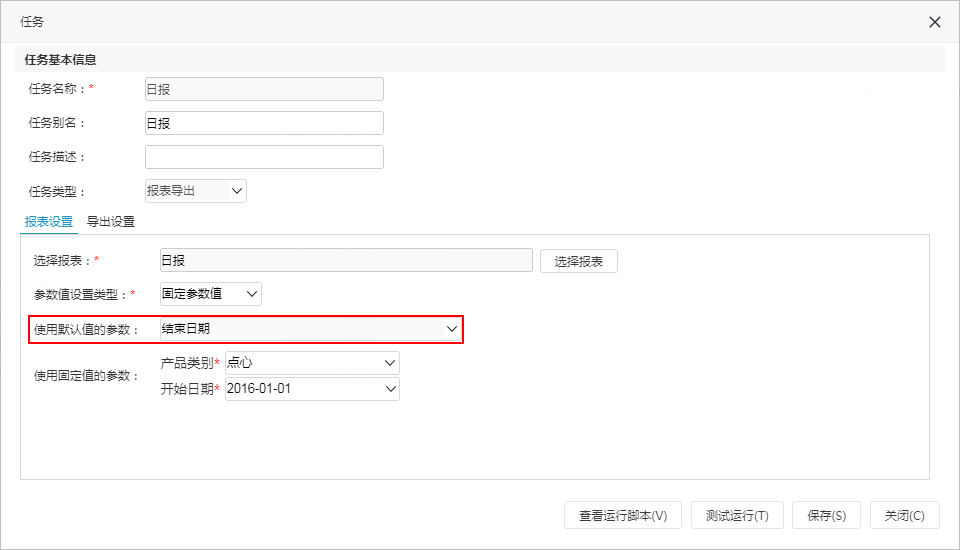Click the 选择报表 text field
Image resolution: width=960 pixels, height=550 pixels.
pos(346,260)
